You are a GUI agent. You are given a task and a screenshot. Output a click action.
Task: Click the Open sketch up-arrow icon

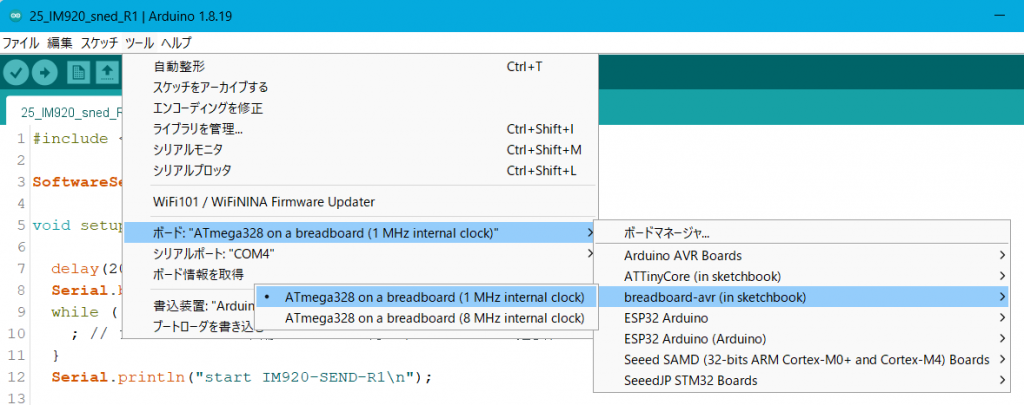coord(106,72)
